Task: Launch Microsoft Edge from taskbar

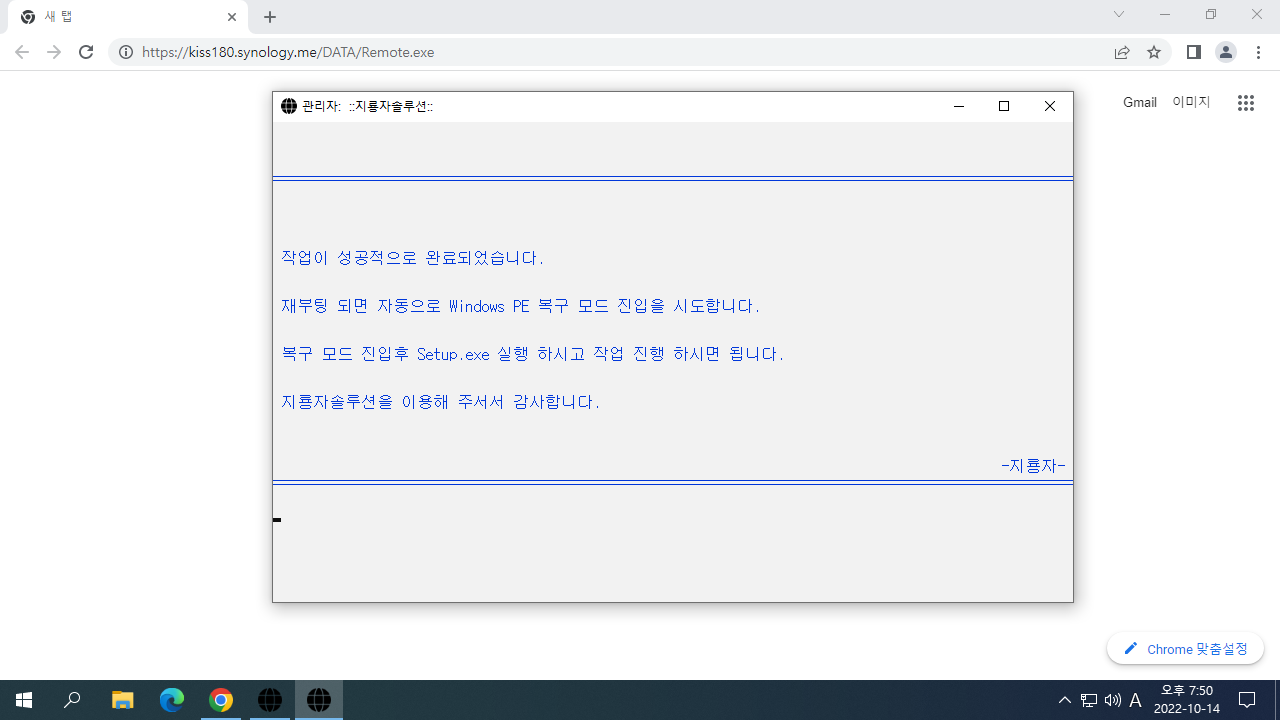Action: click(172, 700)
